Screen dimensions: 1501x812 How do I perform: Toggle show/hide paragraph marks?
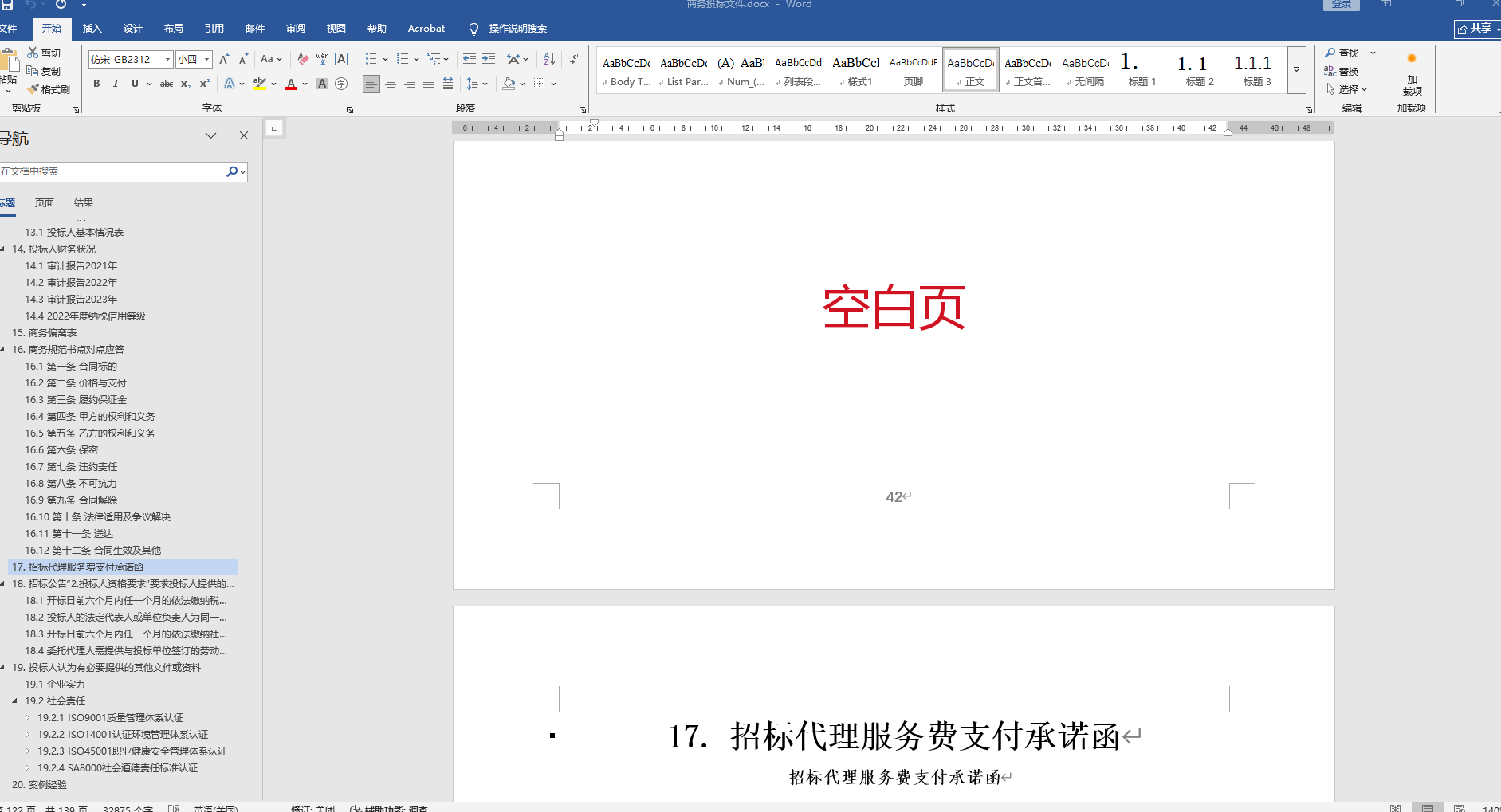pos(574,59)
